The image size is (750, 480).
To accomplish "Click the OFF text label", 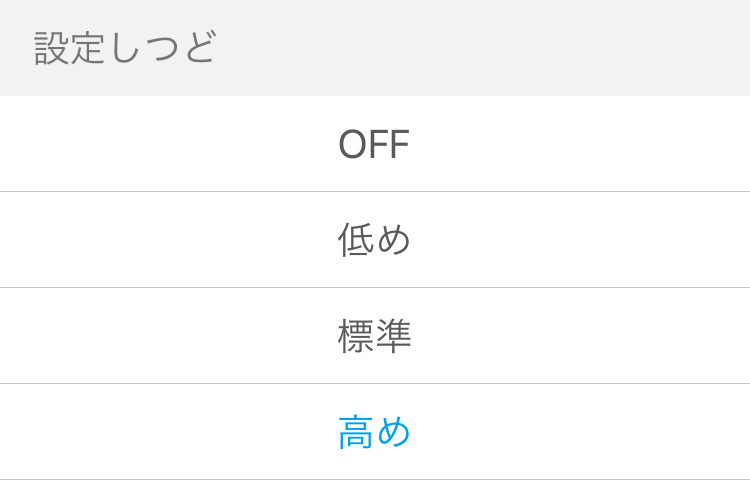I will pos(374,144).
